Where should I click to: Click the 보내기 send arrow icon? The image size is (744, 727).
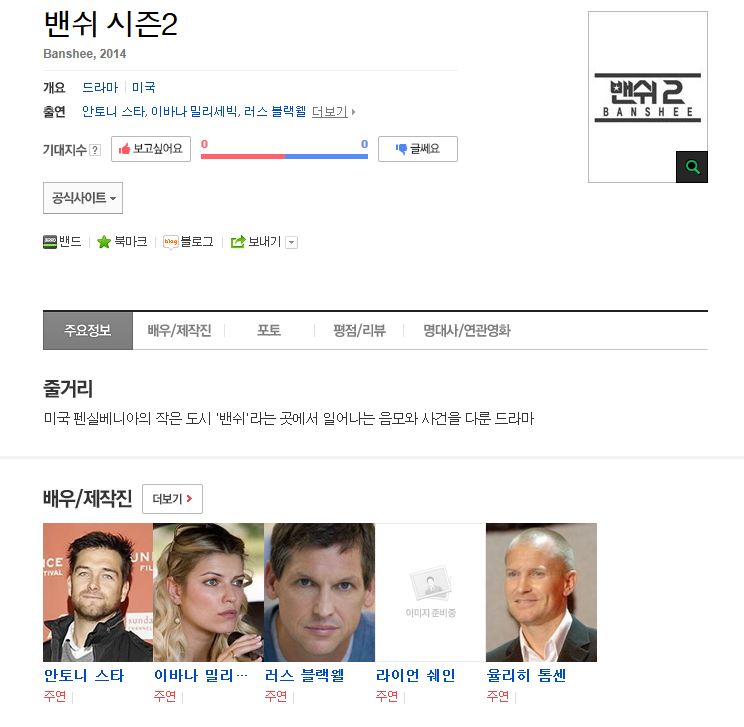click(238, 242)
